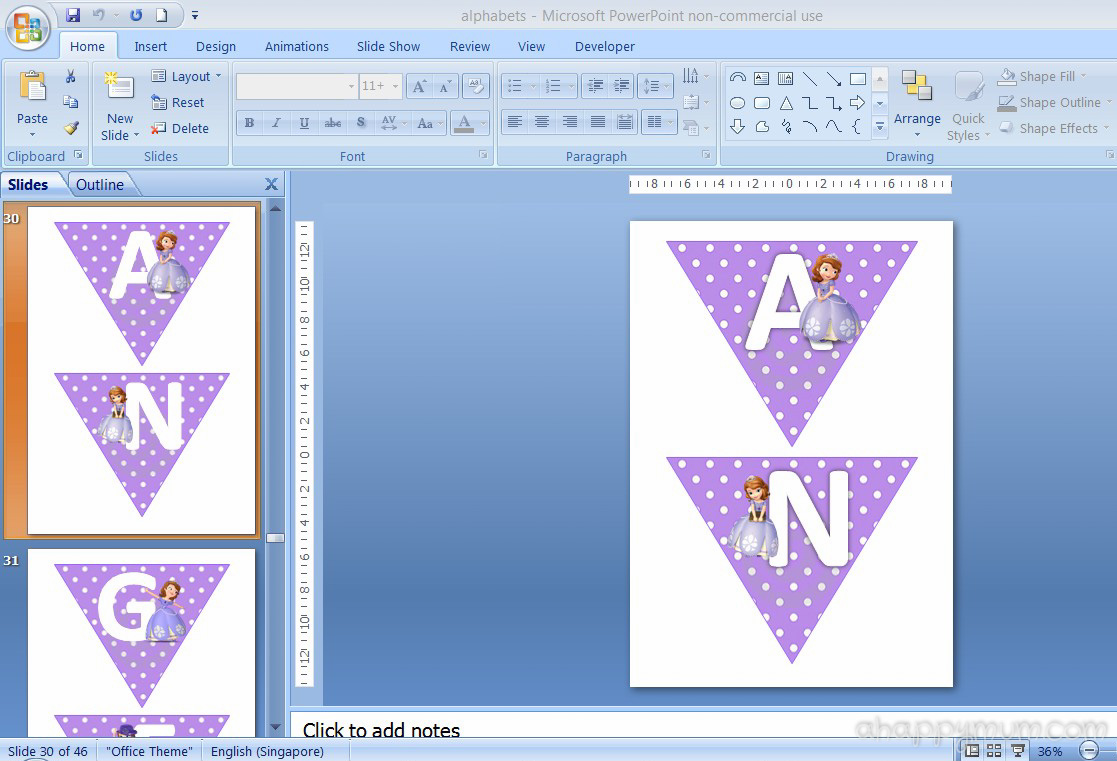Open the font size dropdown showing 11+
This screenshot has height=761, width=1117.
[x=395, y=86]
